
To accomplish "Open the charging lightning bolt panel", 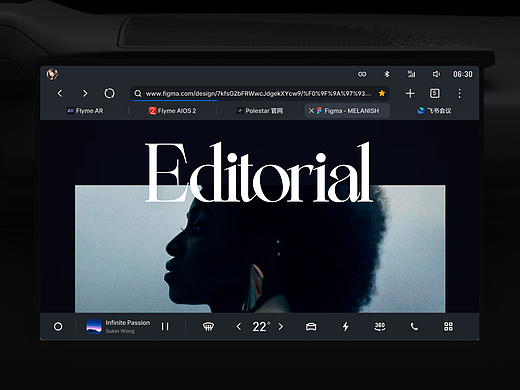I will point(346,326).
